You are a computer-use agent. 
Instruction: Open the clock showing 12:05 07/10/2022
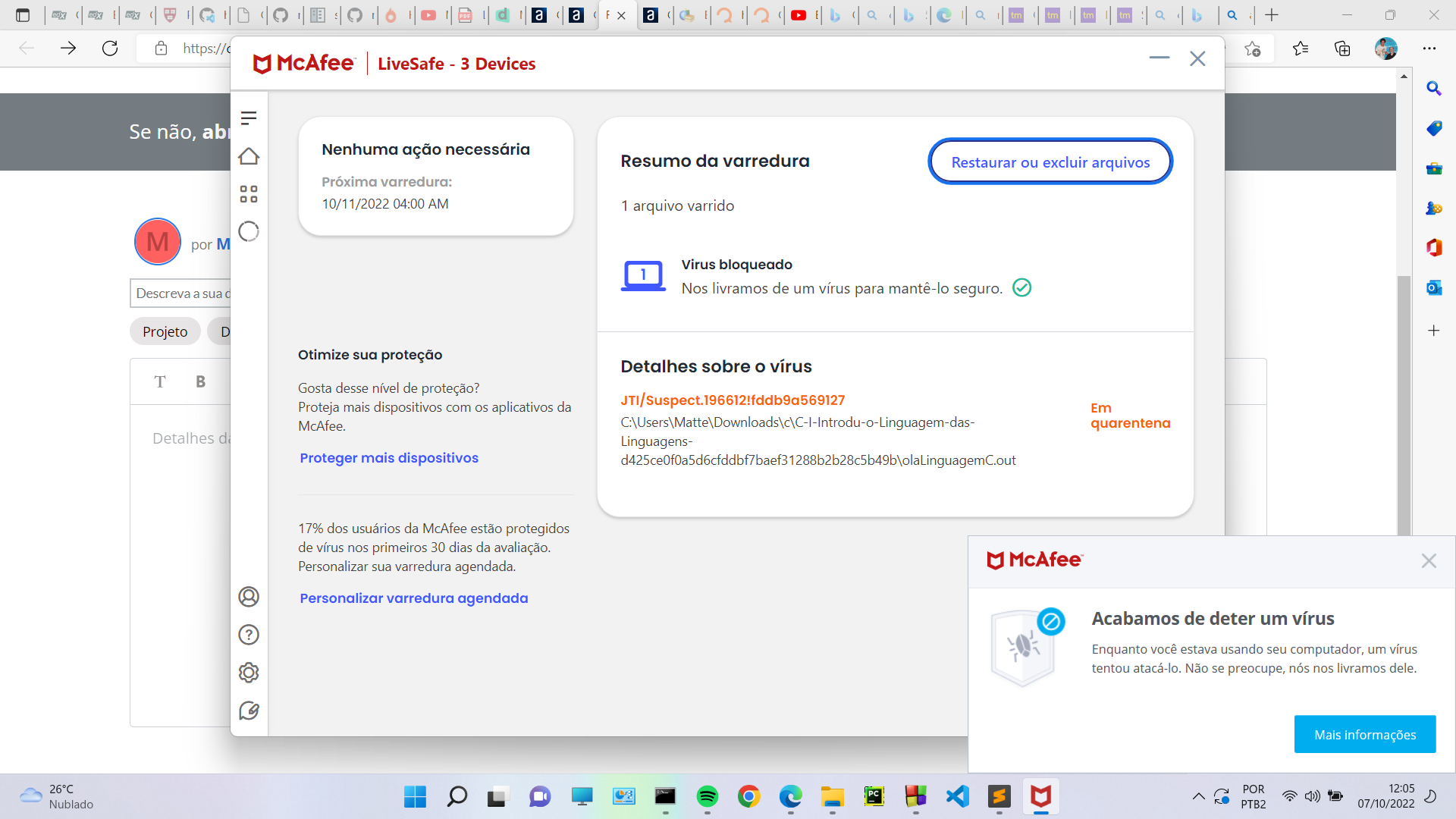(x=1385, y=796)
